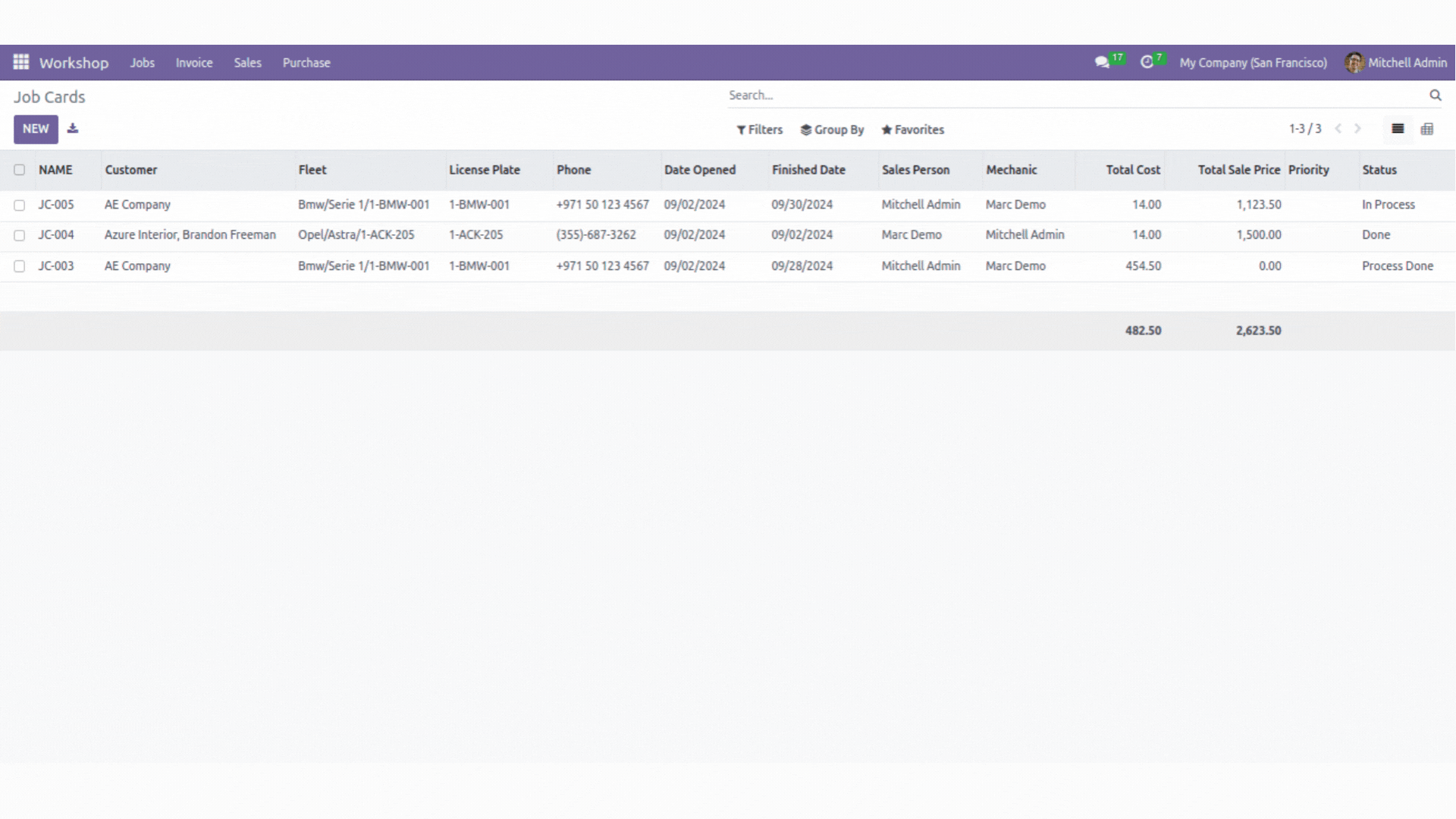Sort by Total Cost column header

click(x=1133, y=170)
